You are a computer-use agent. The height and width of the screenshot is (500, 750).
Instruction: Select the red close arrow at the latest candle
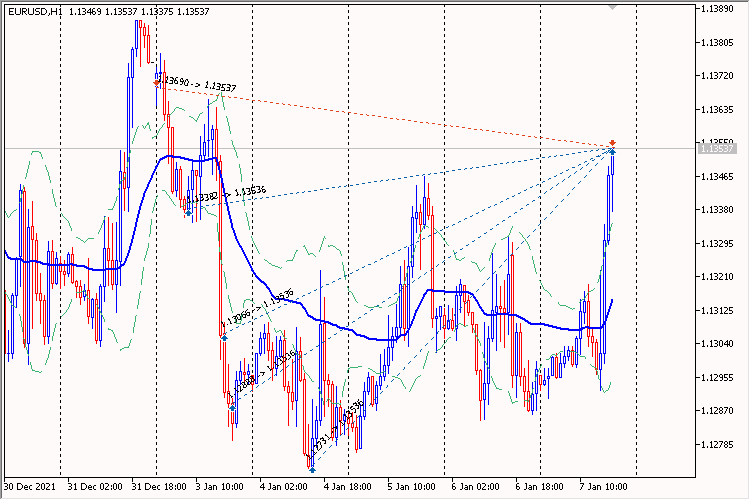point(613,143)
